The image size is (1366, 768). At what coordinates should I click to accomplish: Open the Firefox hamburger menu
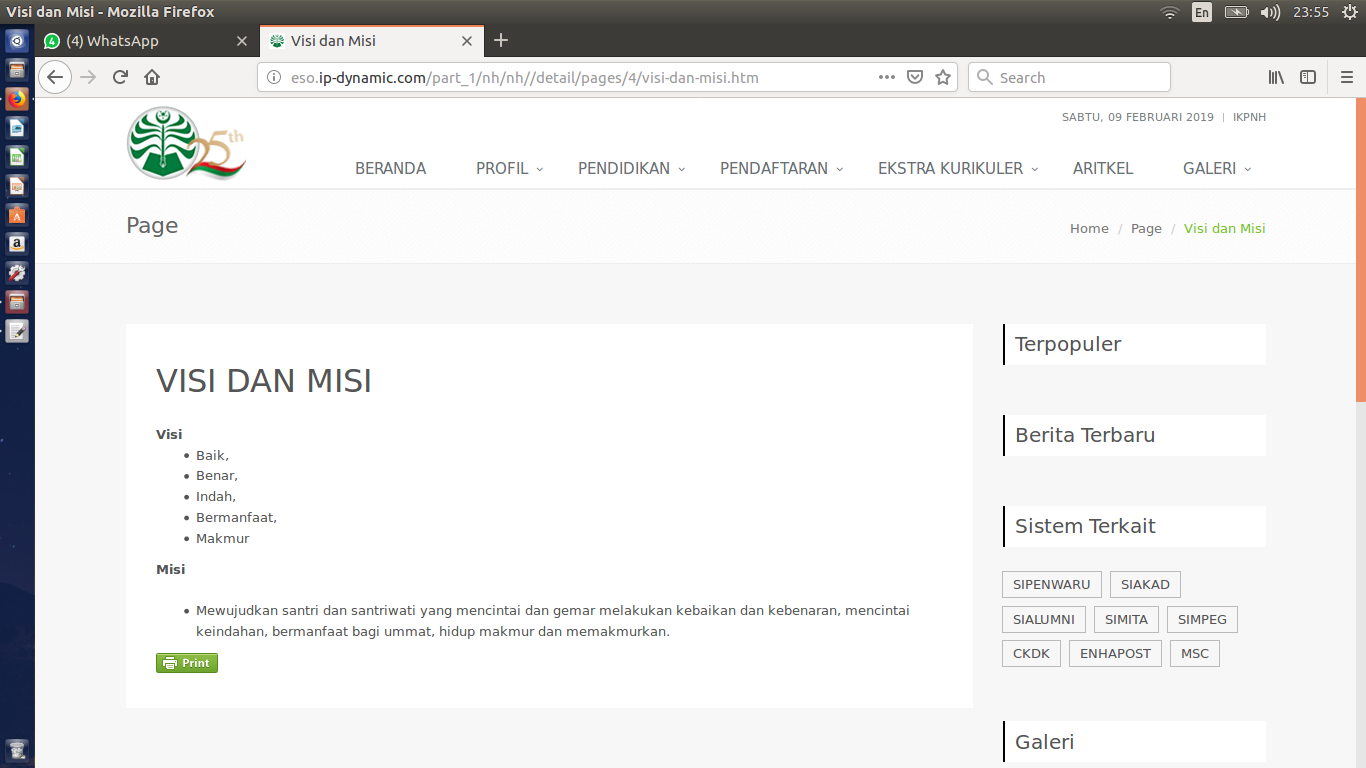pyautogui.click(x=1346, y=77)
